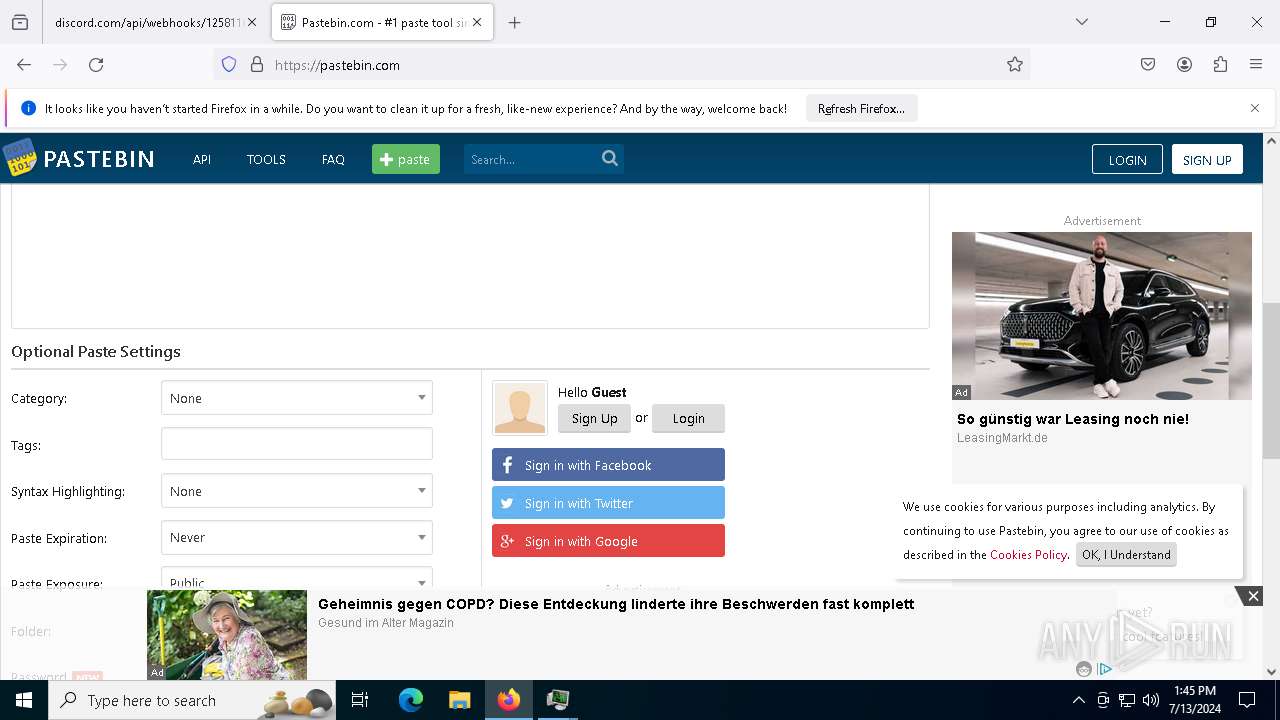Screen dimensions: 1280x720
Task: Open the Firefox application menu
Action: [x=1256, y=65]
